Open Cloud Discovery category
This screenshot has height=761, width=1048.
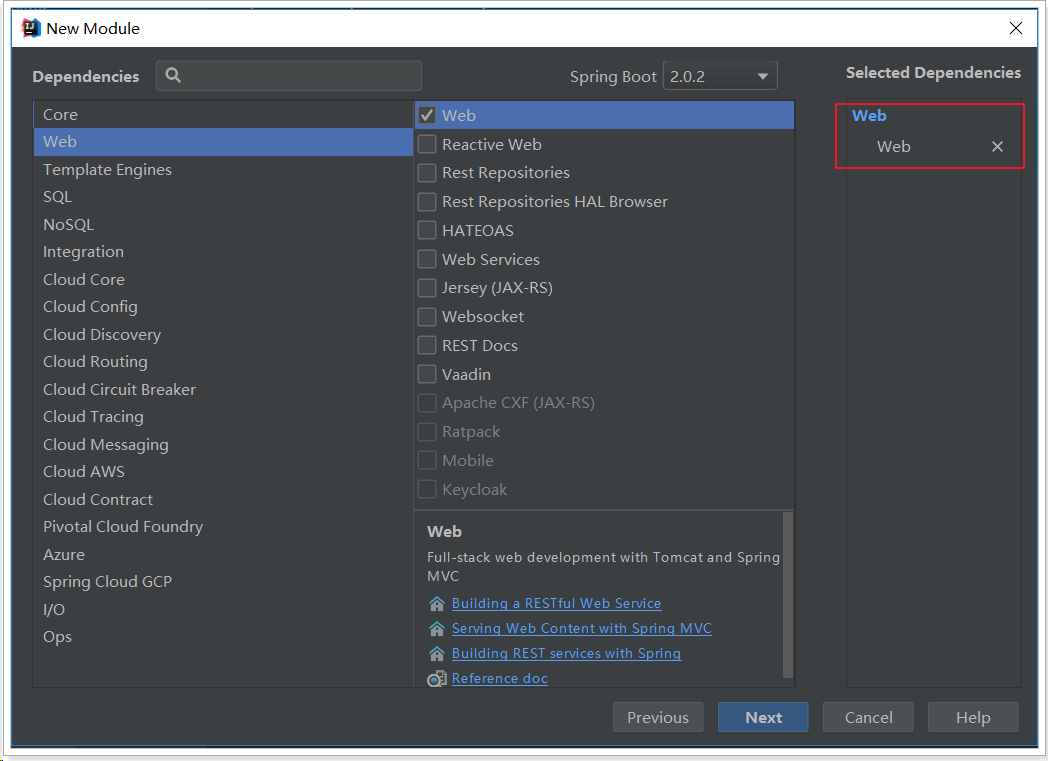click(x=223, y=334)
